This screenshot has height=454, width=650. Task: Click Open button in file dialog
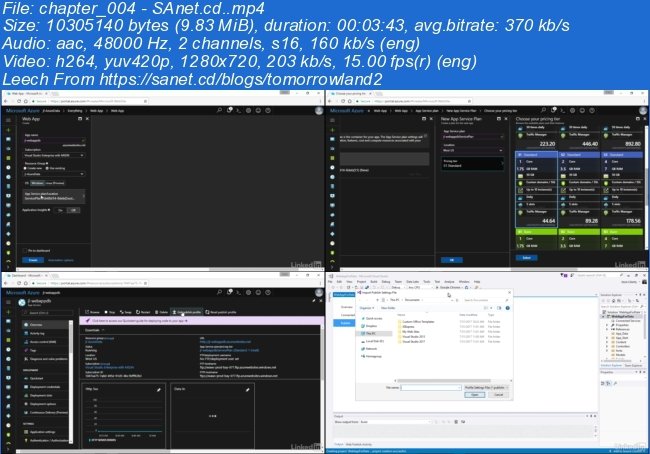475,395
